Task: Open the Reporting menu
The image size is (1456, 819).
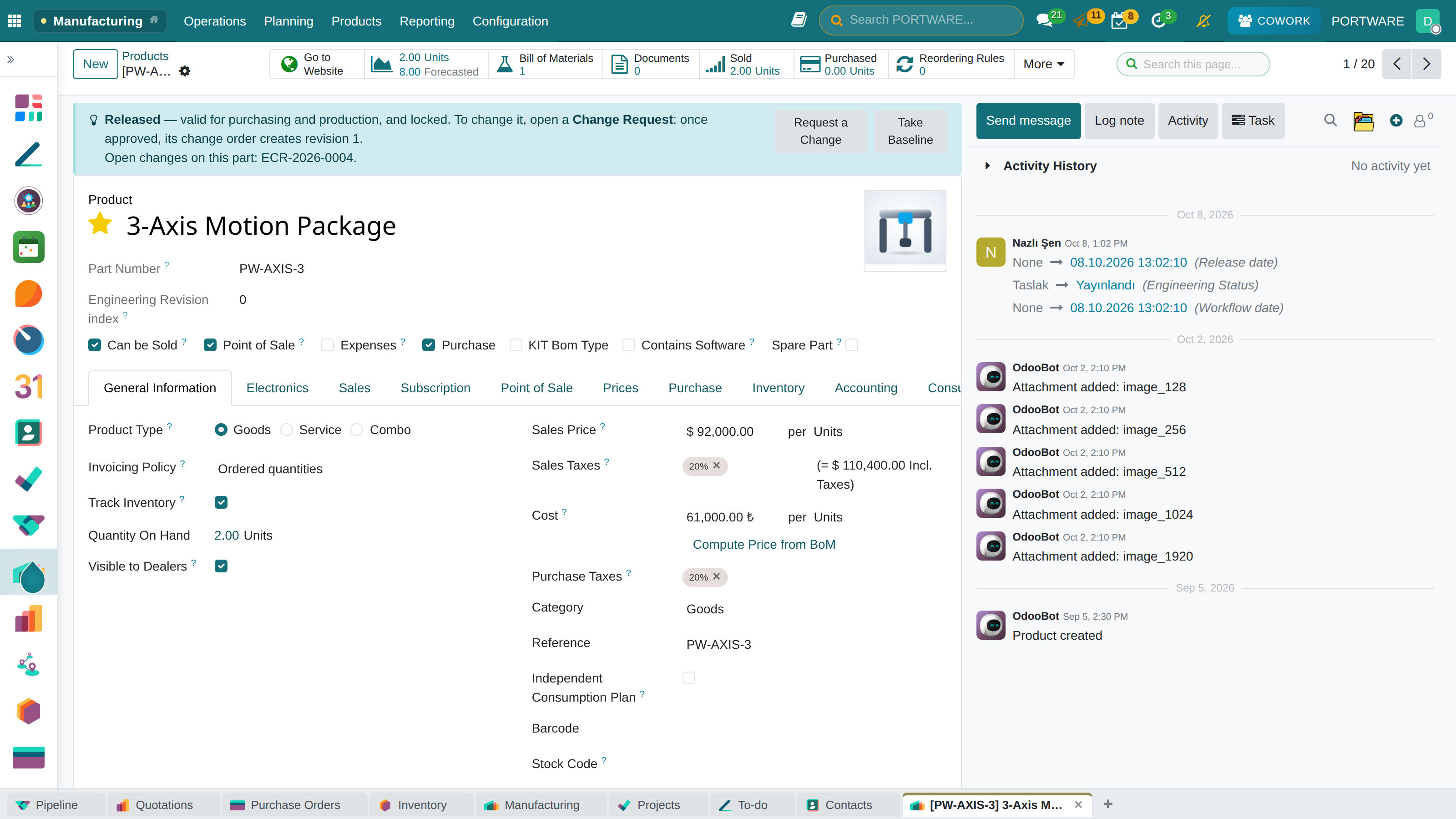Action: (x=427, y=21)
